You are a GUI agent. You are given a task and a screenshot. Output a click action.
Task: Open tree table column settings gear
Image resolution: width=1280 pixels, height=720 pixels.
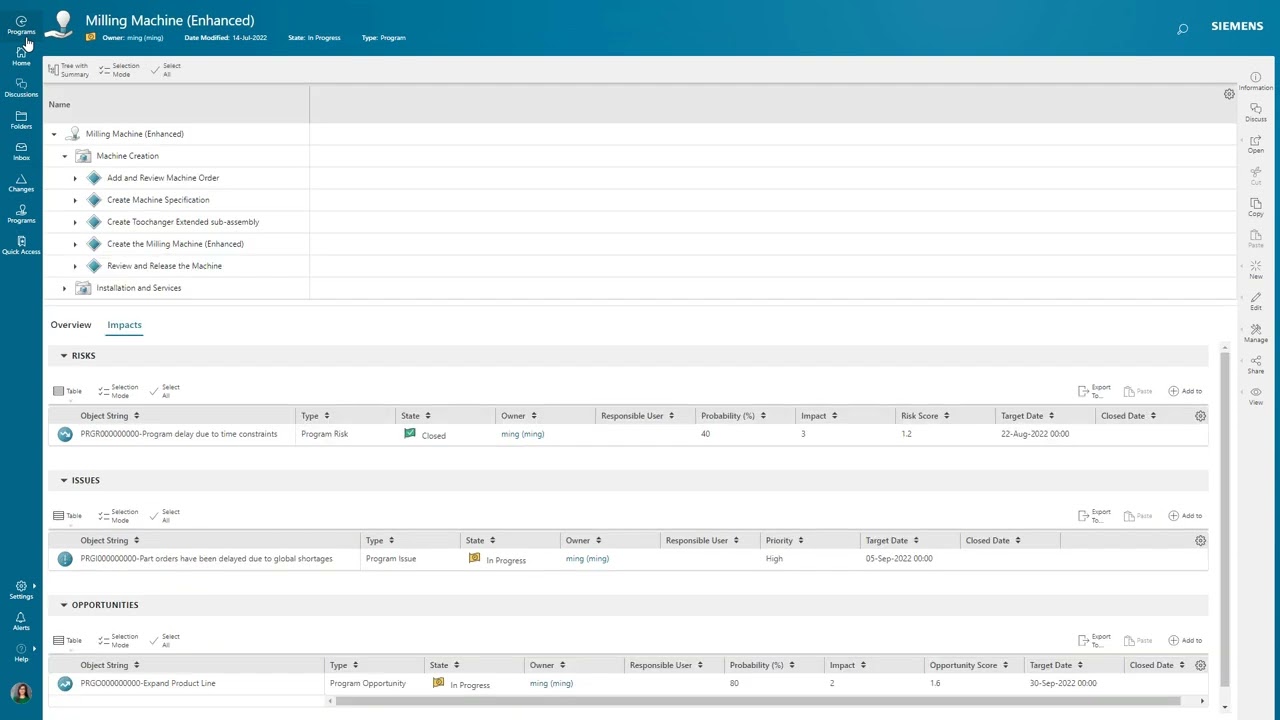[1229, 94]
